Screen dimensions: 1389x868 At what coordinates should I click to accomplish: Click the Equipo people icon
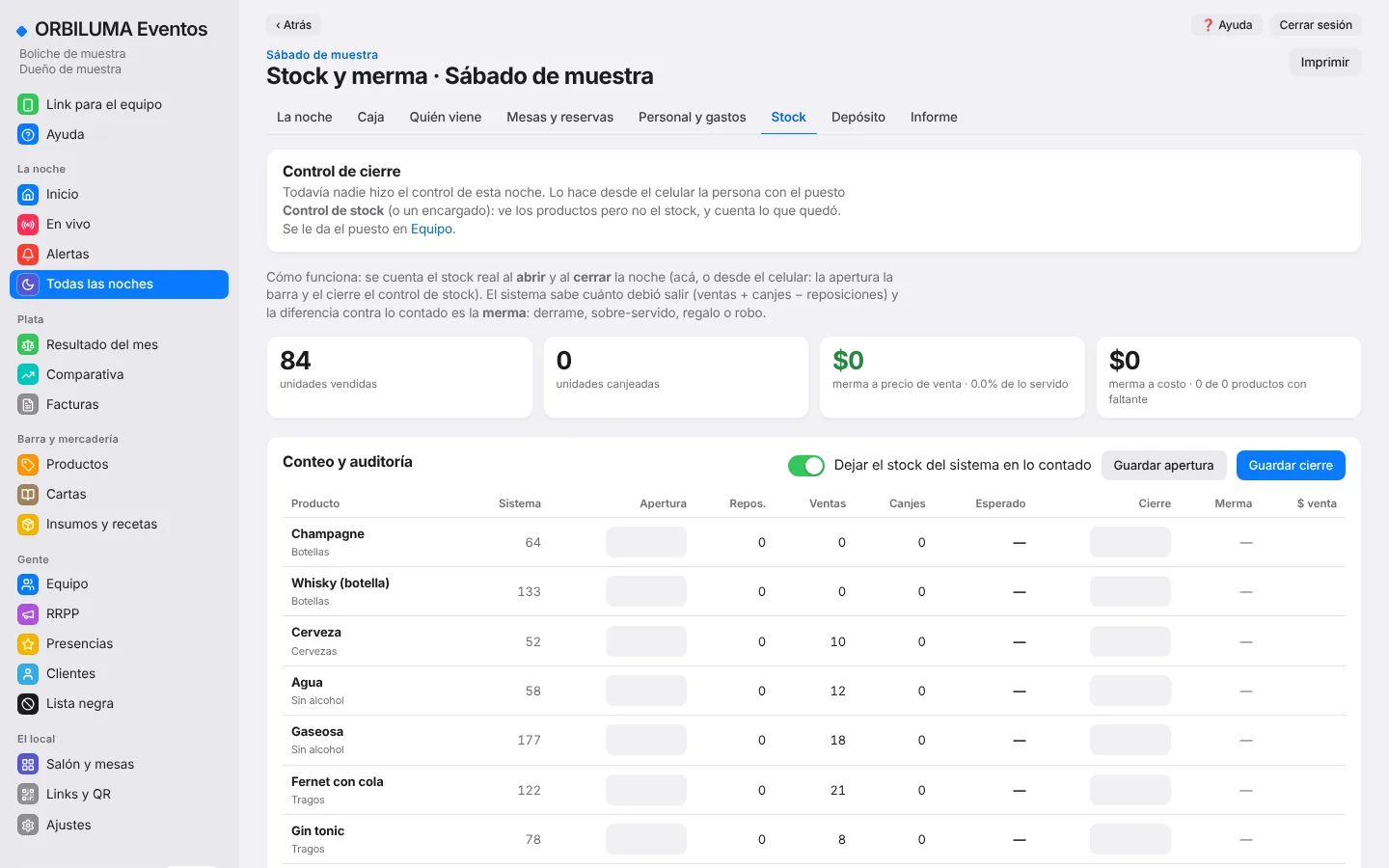(28, 583)
